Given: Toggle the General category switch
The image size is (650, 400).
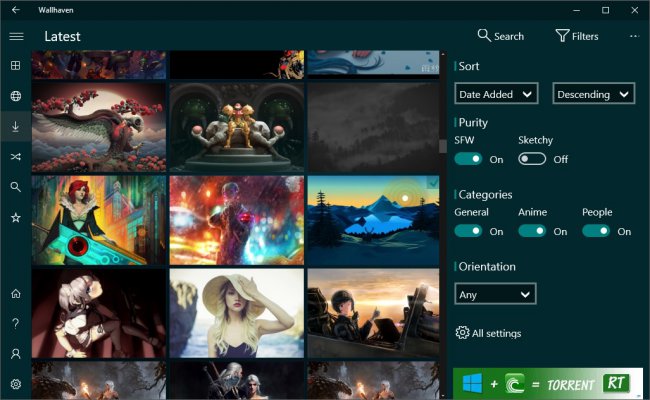Looking at the screenshot, I should (x=468, y=231).
